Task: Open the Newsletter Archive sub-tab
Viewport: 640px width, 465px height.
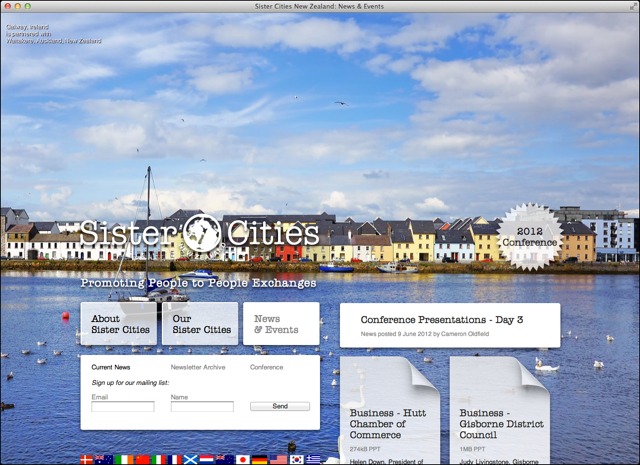Action: pyautogui.click(x=198, y=367)
